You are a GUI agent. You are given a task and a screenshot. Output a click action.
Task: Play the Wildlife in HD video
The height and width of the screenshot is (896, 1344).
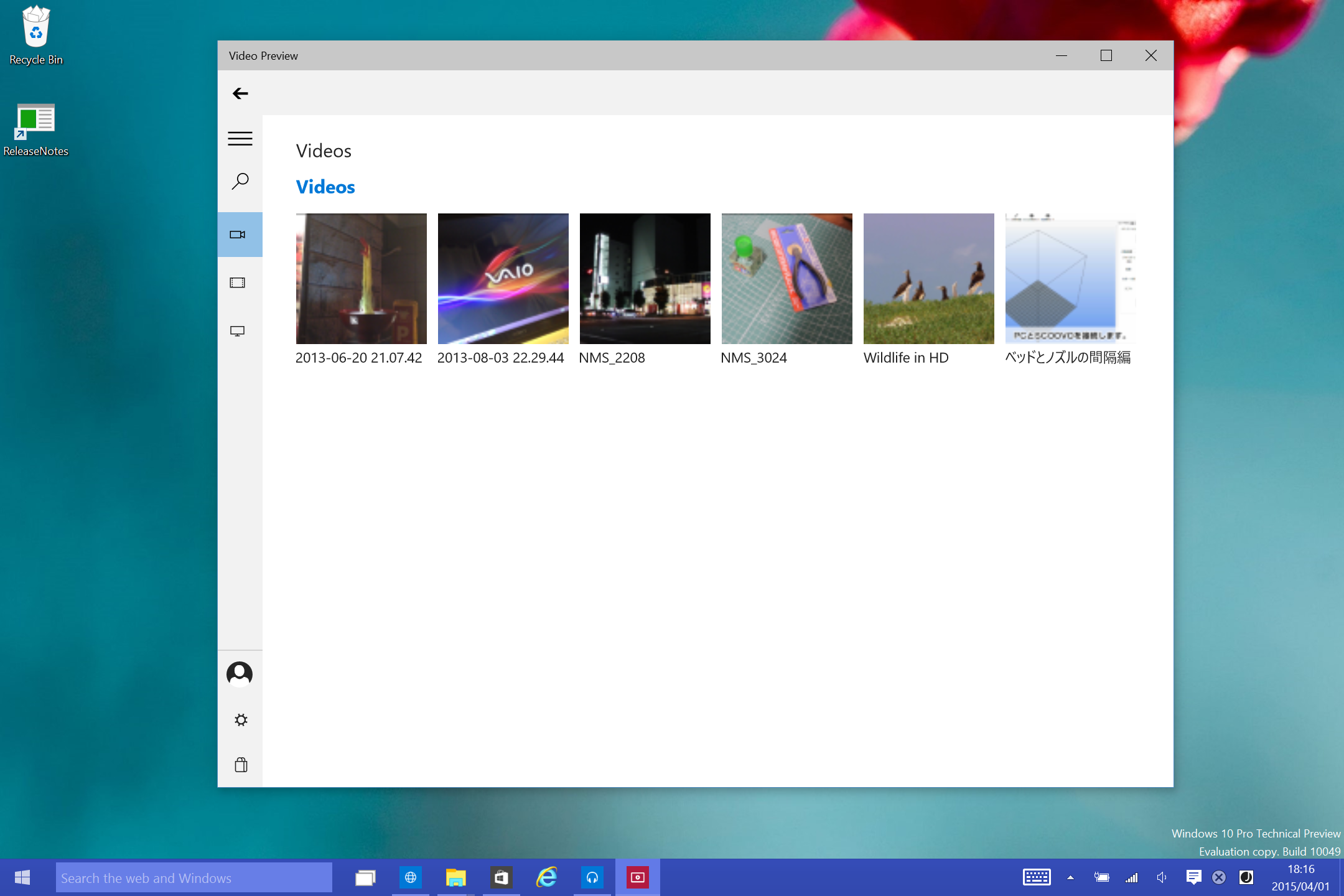(928, 279)
